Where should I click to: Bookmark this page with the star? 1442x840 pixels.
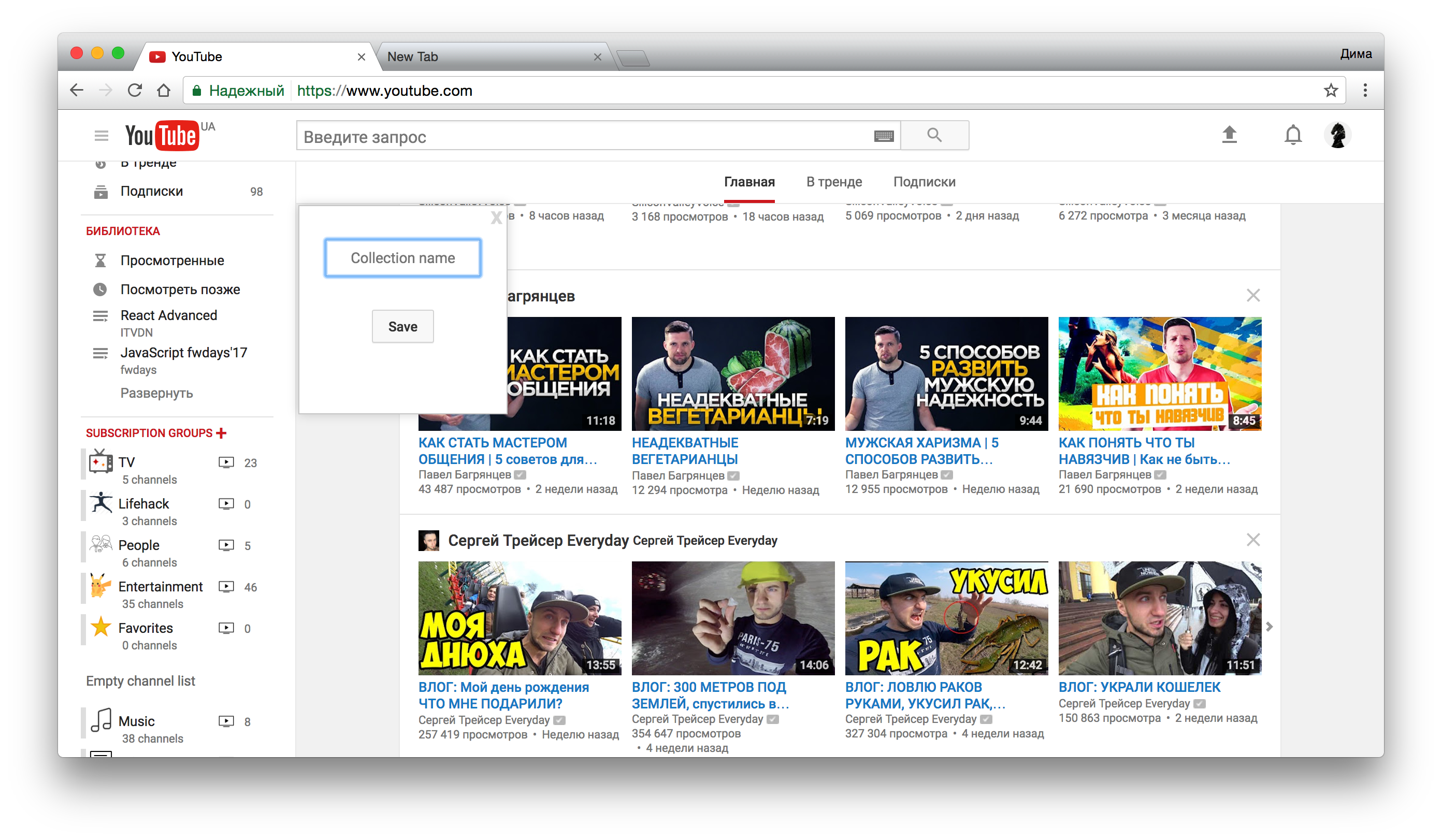click(x=1331, y=91)
